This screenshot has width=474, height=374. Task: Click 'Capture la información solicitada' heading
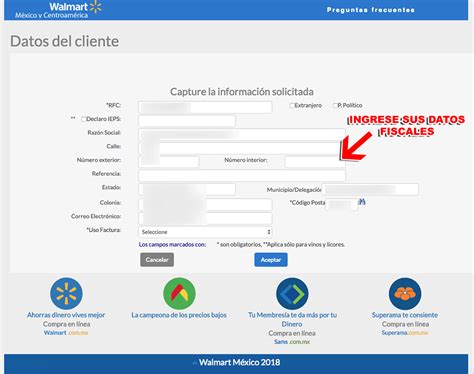[242, 92]
